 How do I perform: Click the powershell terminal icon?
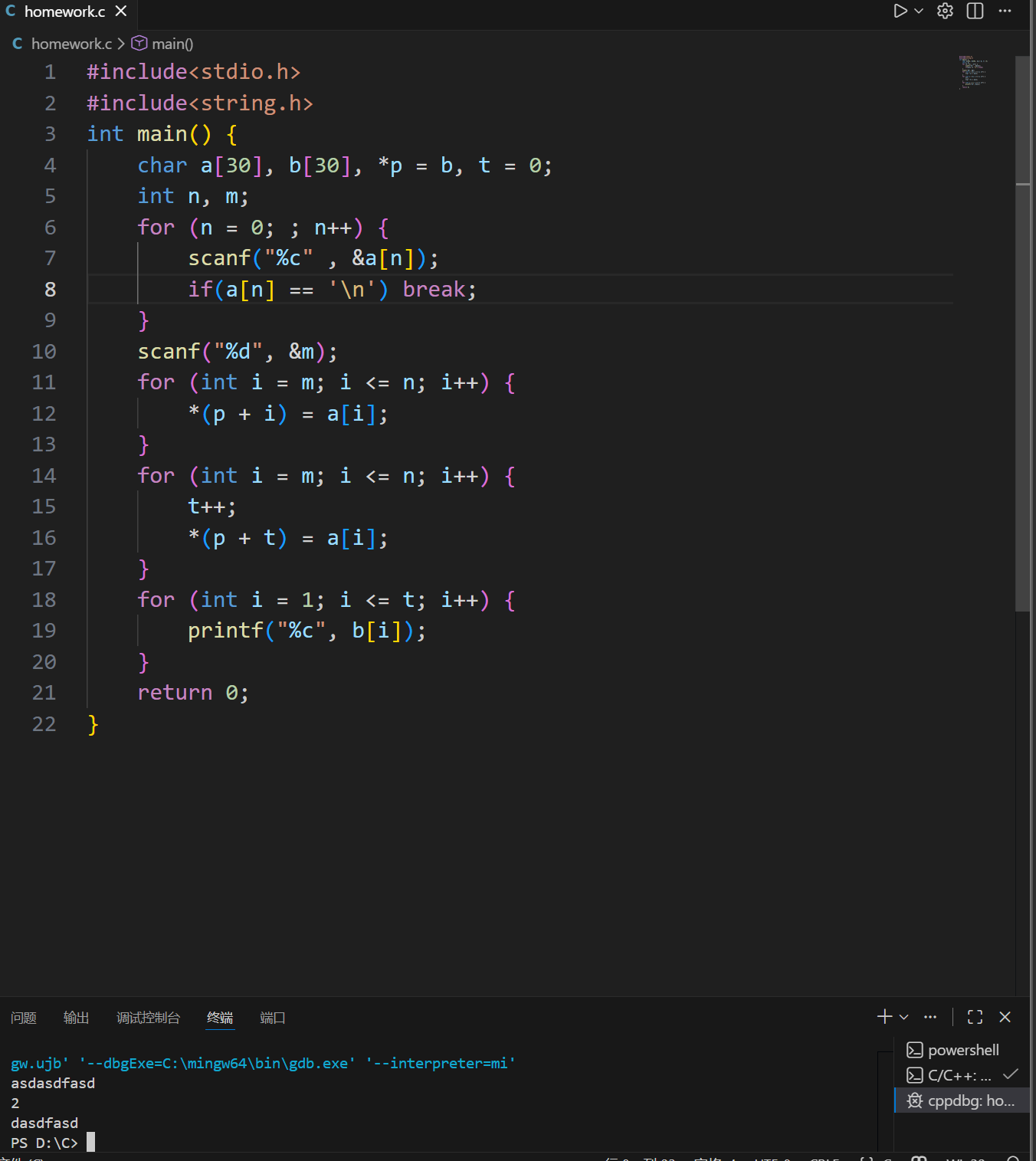point(915,1050)
